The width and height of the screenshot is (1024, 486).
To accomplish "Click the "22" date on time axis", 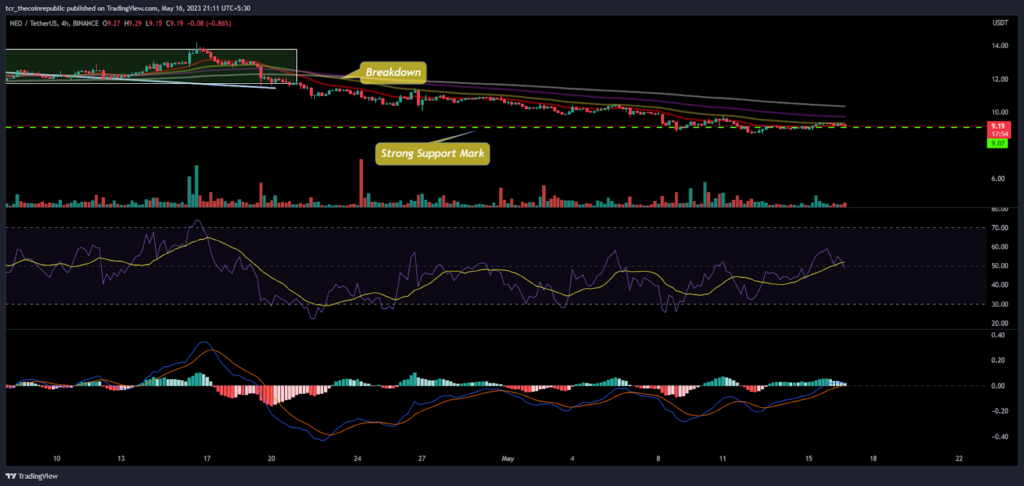I will (x=958, y=458).
